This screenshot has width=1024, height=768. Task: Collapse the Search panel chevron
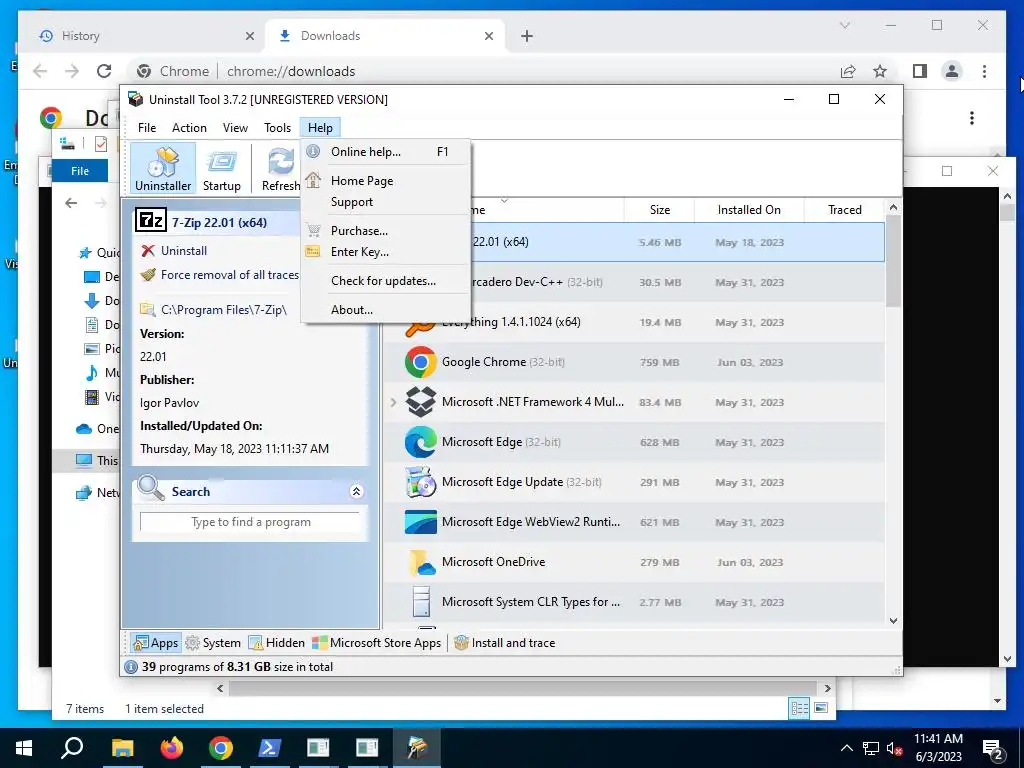point(357,491)
